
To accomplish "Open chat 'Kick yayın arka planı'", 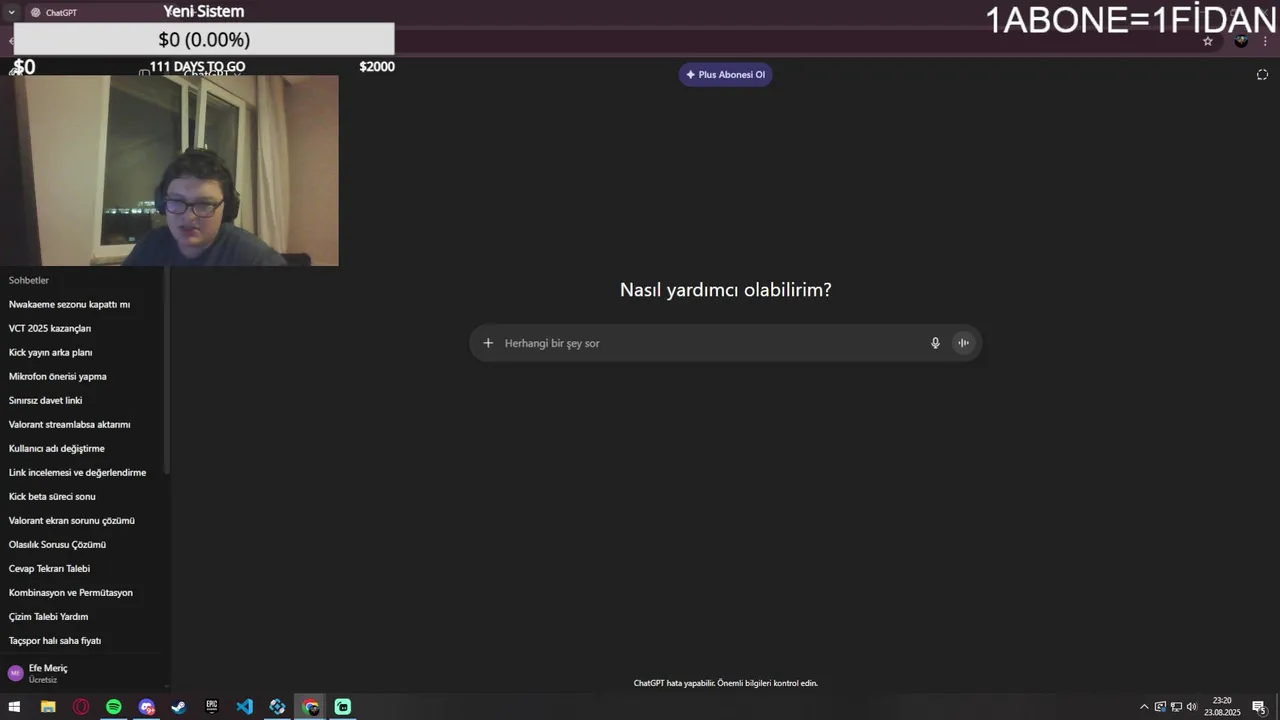I will pyautogui.click(x=50, y=352).
